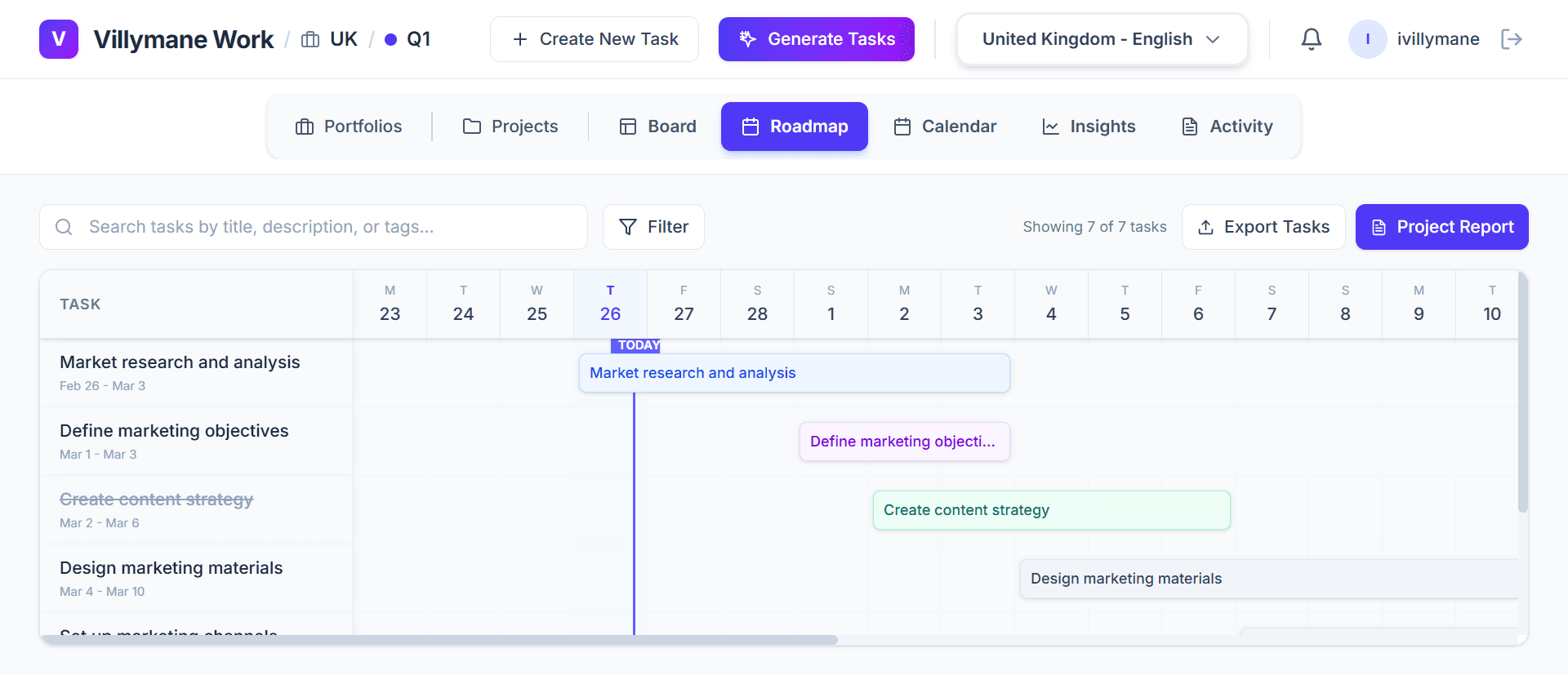Open the Activity tab
Image resolution: width=1568 pixels, height=675 pixels.
coord(1227,127)
